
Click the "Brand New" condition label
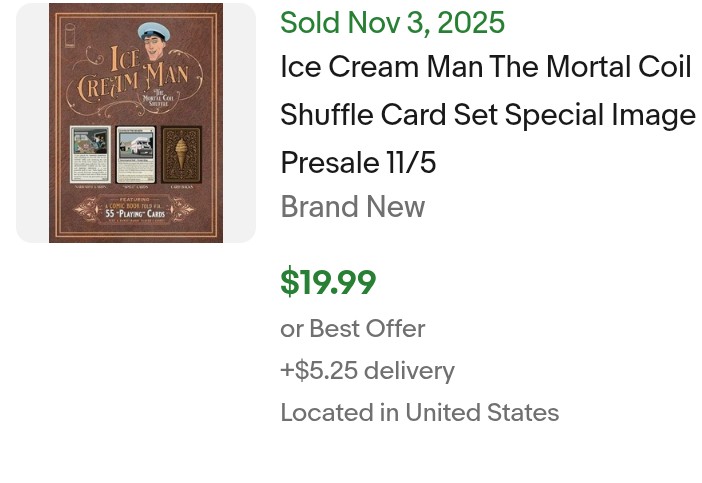point(352,207)
